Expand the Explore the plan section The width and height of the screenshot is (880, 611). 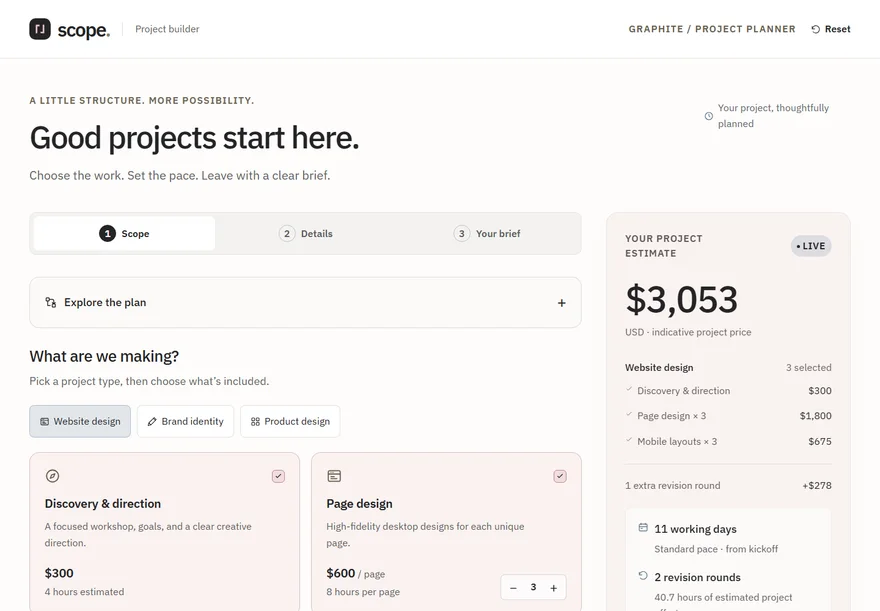click(x=305, y=302)
